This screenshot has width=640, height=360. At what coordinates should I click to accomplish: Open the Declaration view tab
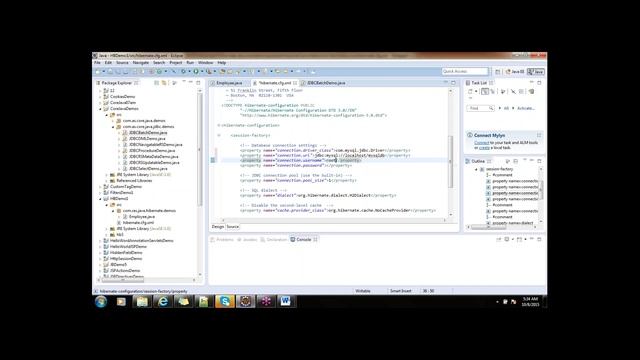click(x=274, y=240)
